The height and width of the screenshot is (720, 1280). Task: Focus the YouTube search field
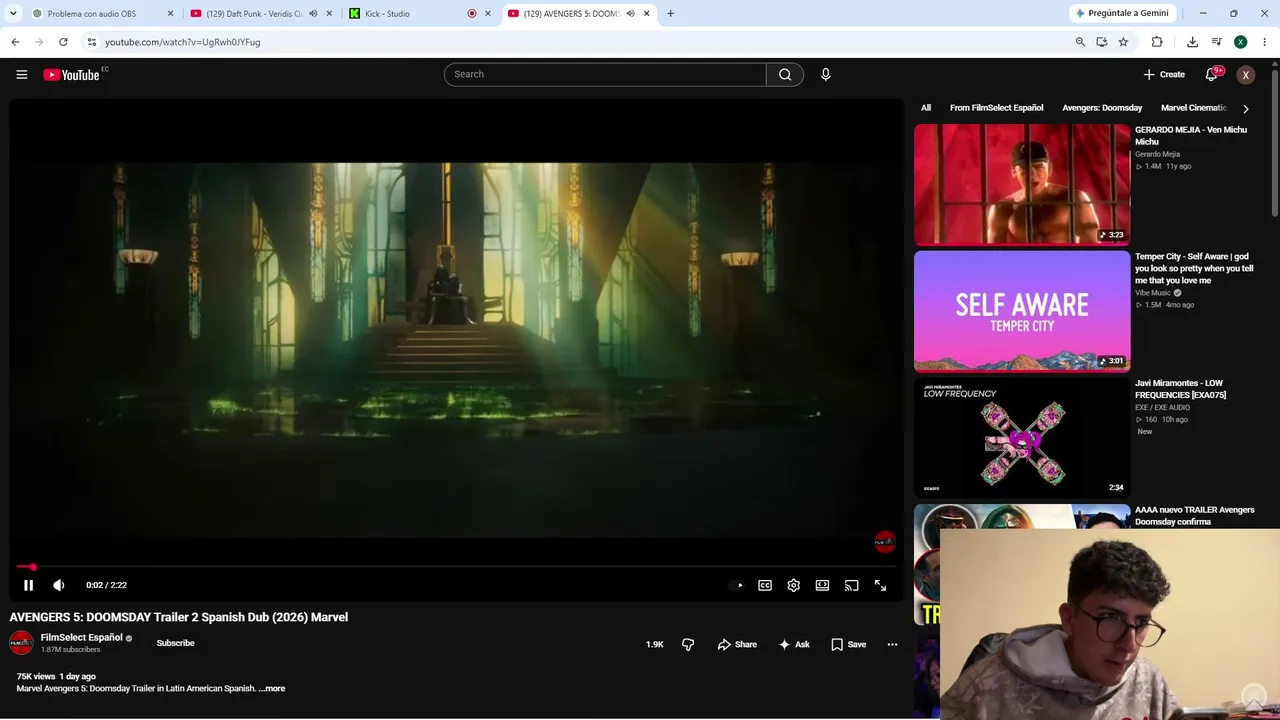pos(605,74)
